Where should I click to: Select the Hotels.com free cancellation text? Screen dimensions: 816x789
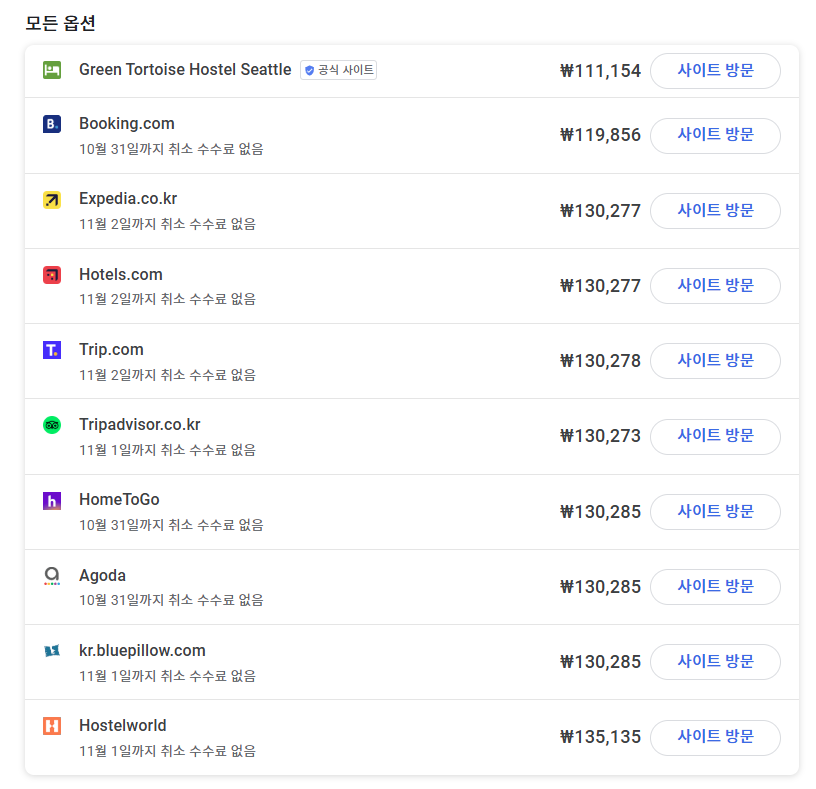click(167, 299)
